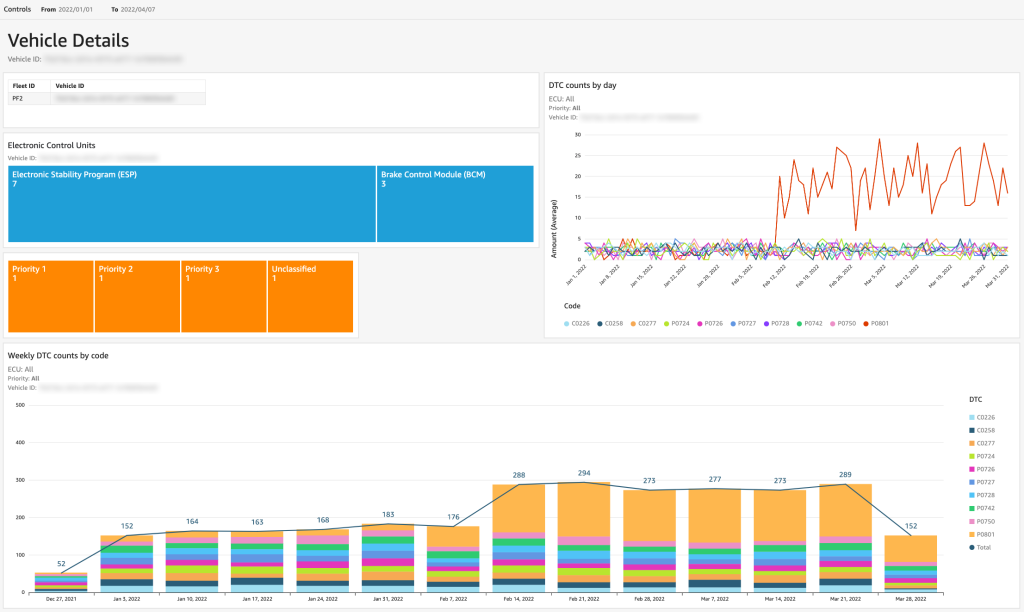The width and height of the screenshot is (1024, 612).
Task: Click the From date field 2022/01/01
Action: 75,10
